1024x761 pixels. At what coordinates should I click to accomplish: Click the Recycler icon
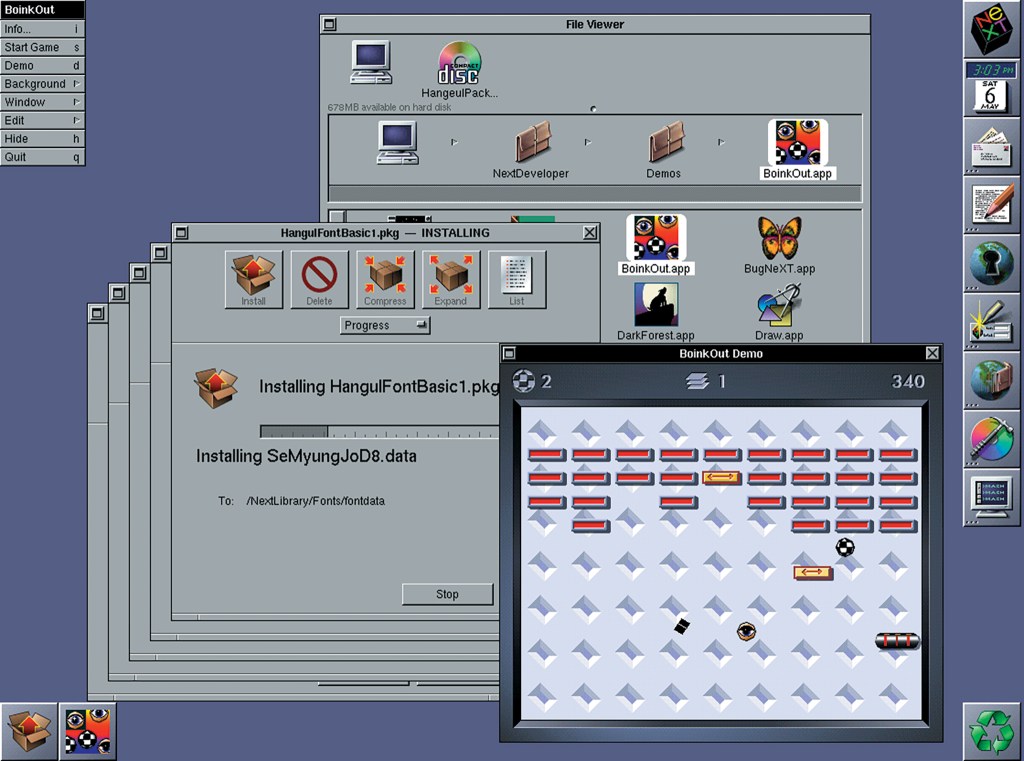point(991,732)
